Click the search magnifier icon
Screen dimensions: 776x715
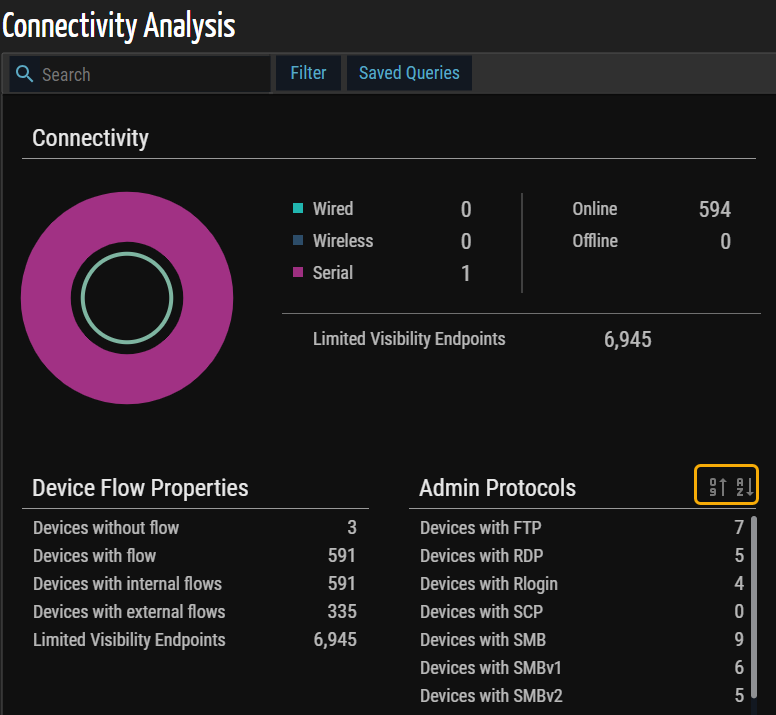25,74
